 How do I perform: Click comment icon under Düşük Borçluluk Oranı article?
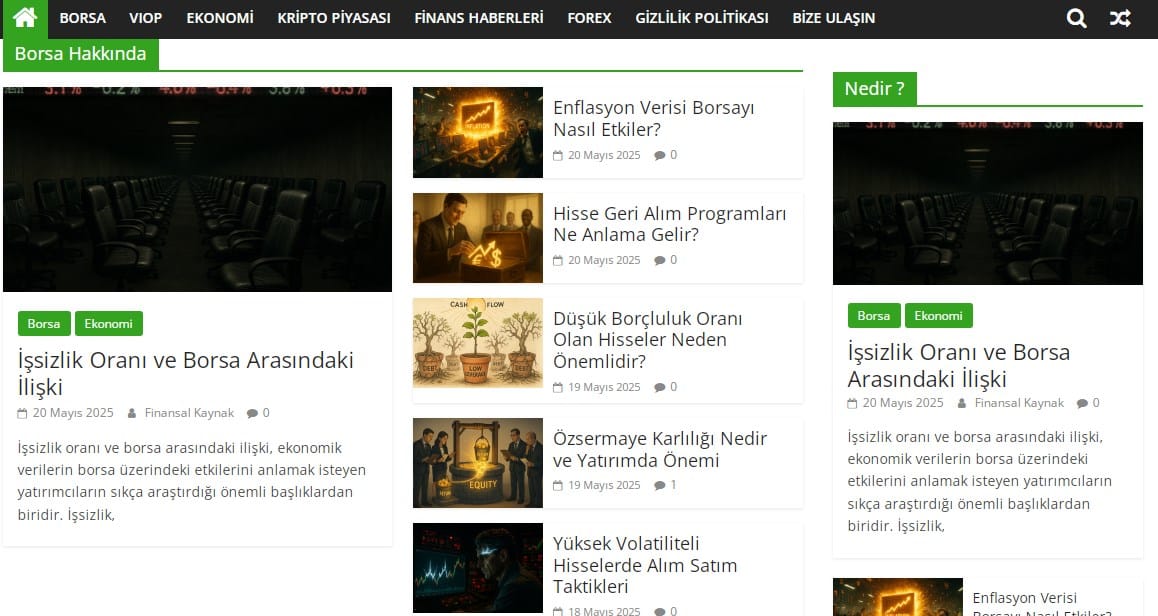660,387
